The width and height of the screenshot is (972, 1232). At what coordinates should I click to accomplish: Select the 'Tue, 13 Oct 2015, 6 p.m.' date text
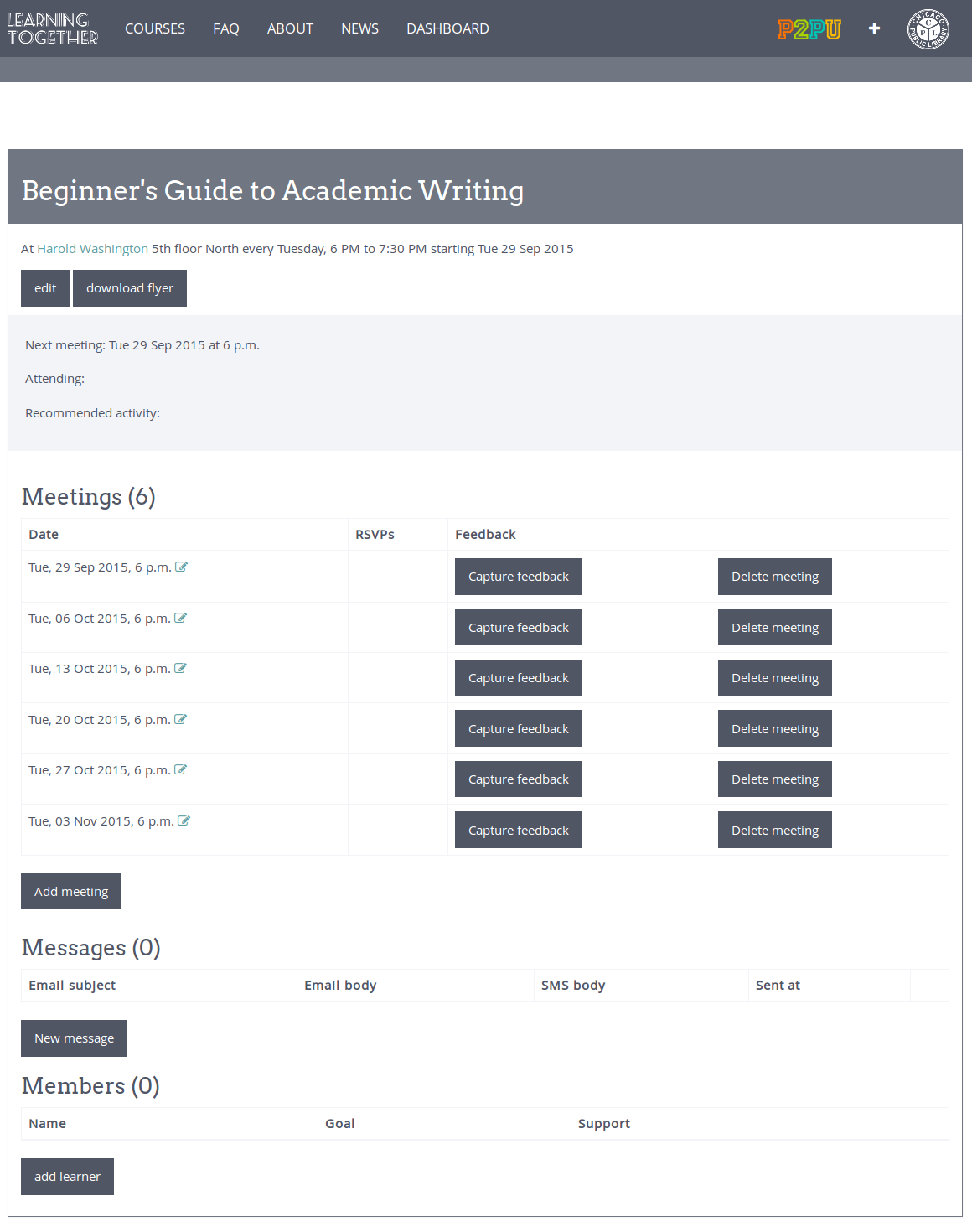tap(100, 669)
